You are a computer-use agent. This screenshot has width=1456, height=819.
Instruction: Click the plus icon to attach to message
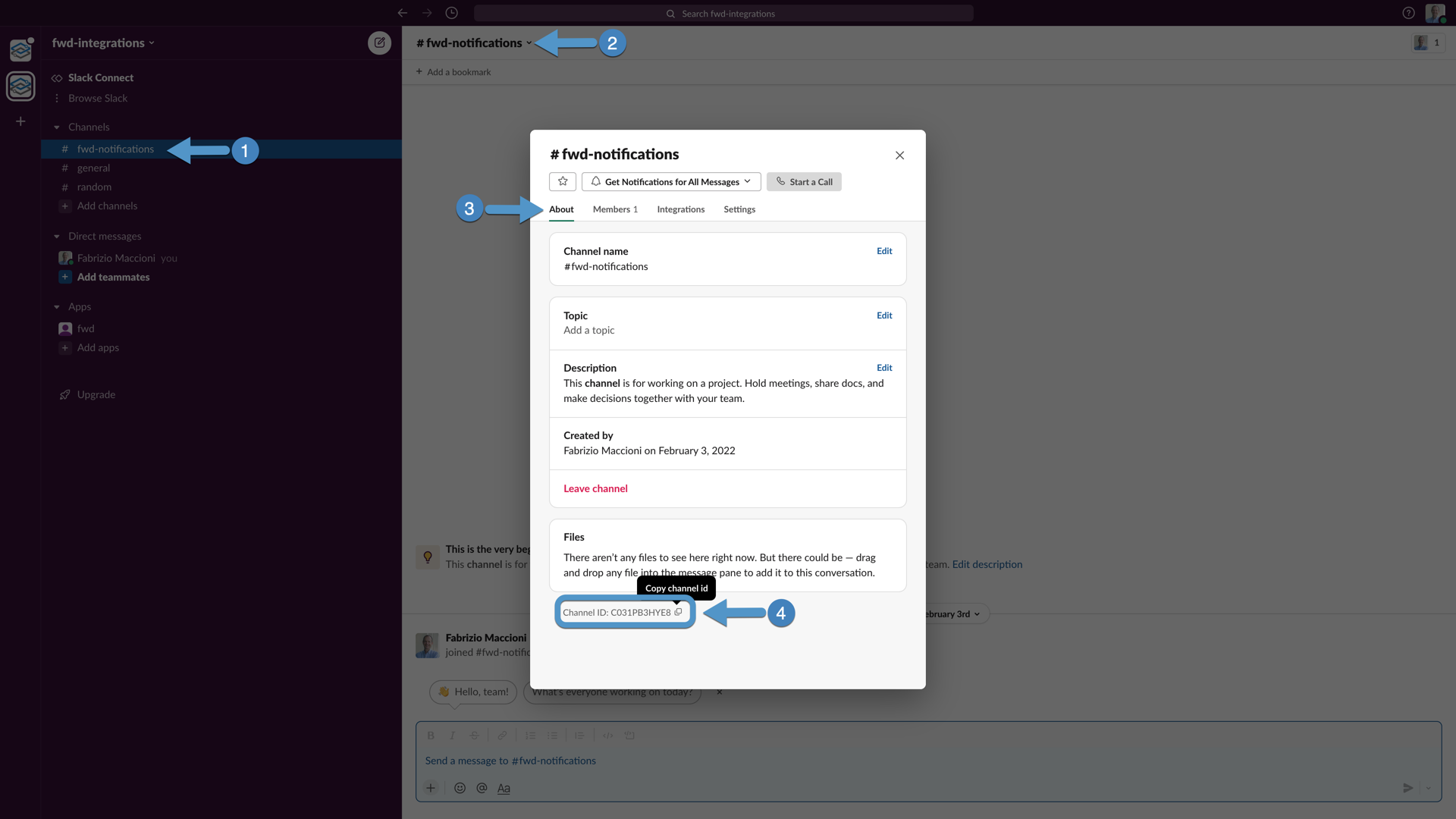click(x=431, y=788)
